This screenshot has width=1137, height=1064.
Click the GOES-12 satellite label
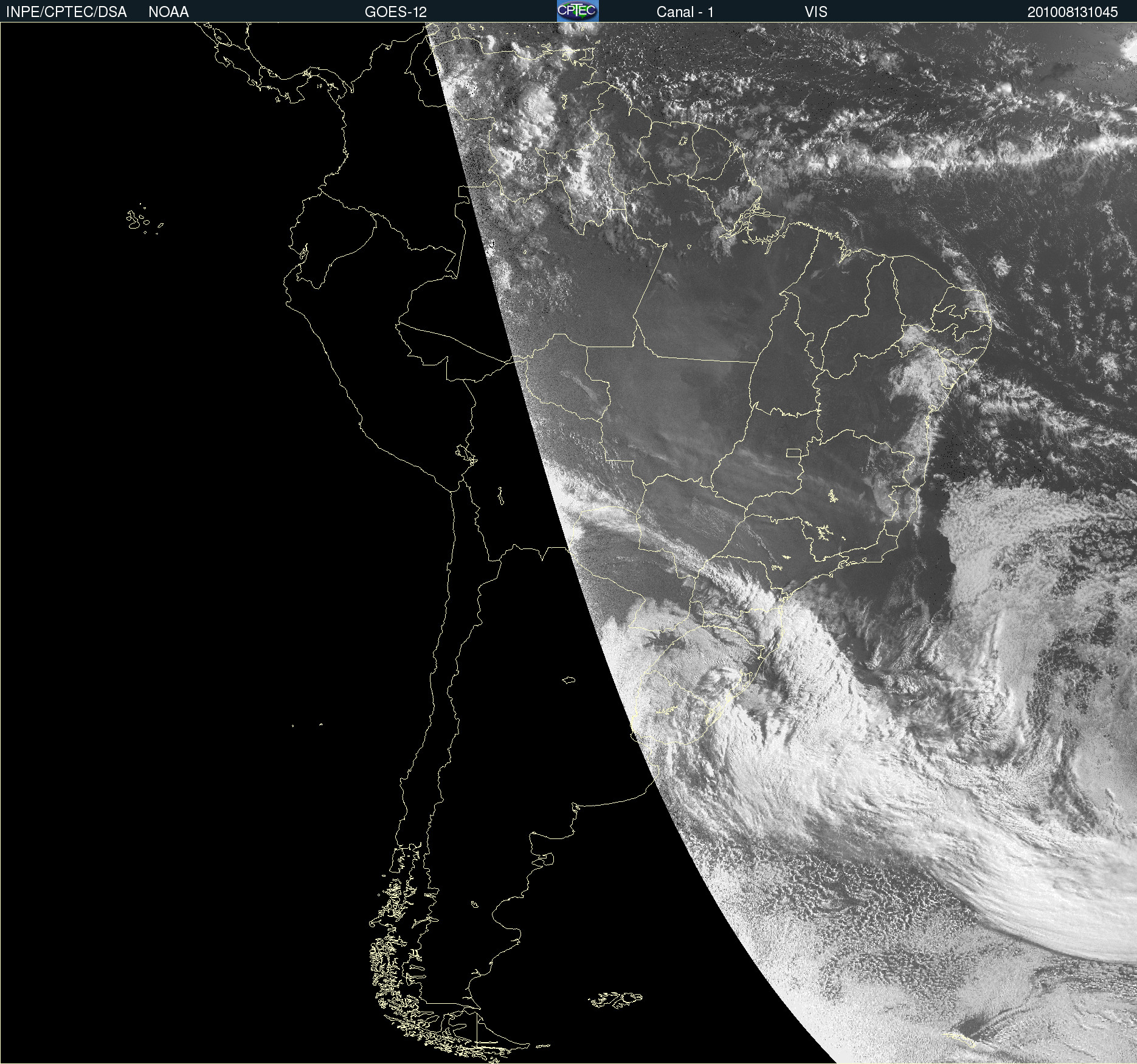[396, 12]
